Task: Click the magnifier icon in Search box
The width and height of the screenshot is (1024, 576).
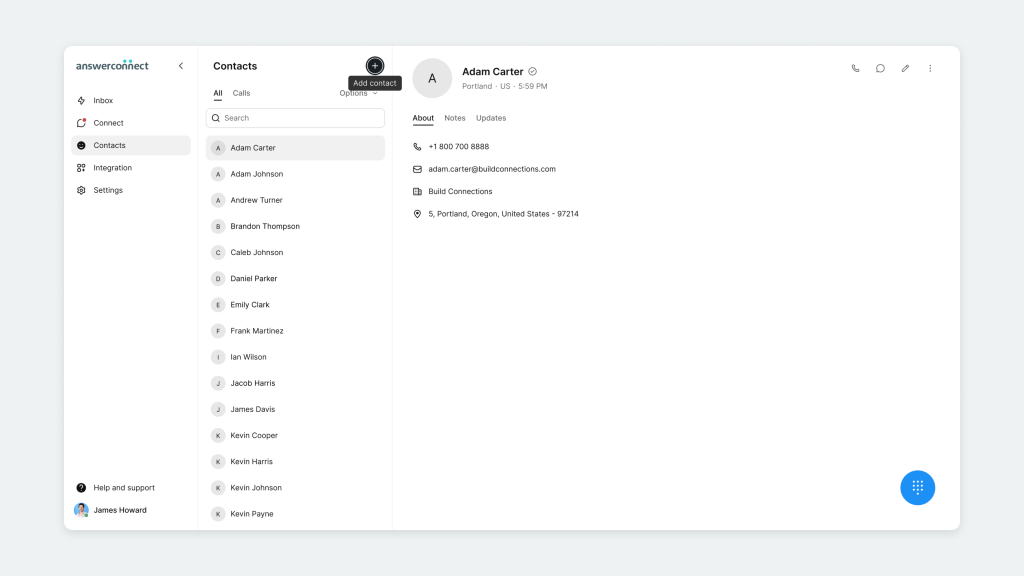Action: (216, 118)
